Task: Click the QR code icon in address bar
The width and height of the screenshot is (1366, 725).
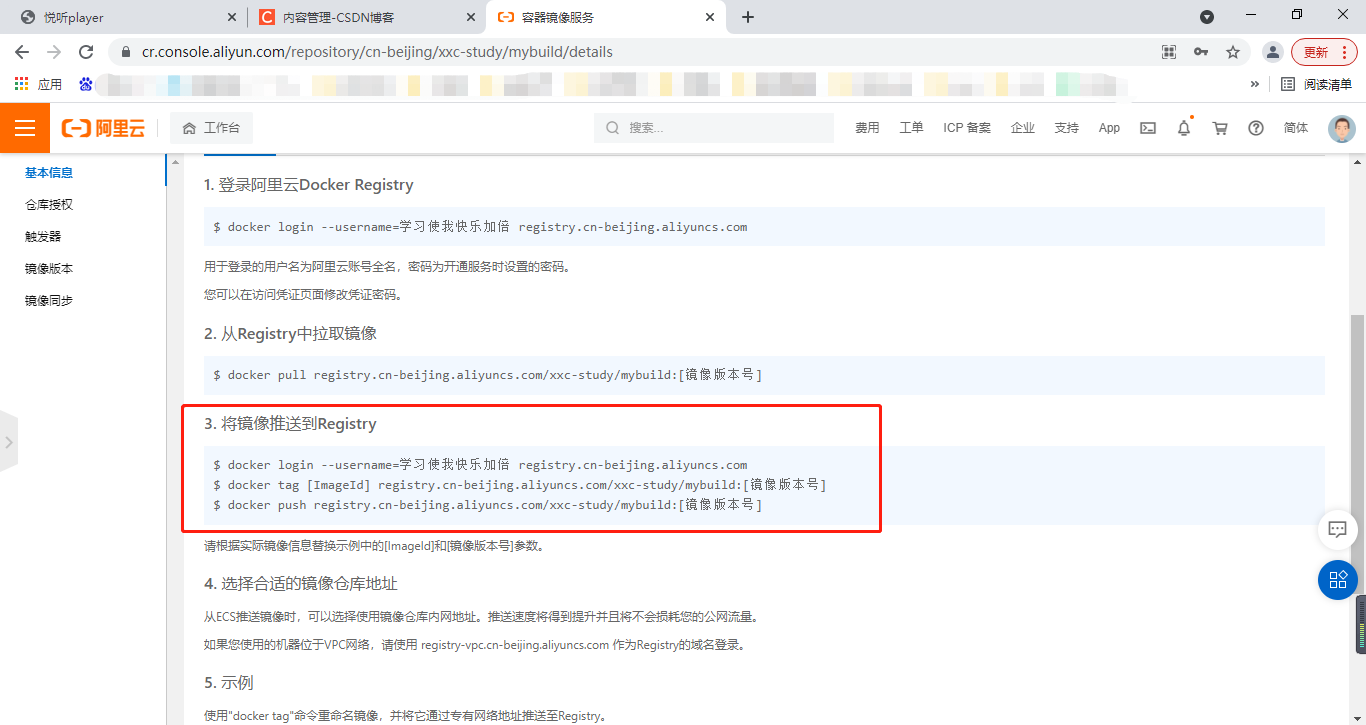Action: click(x=1169, y=52)
